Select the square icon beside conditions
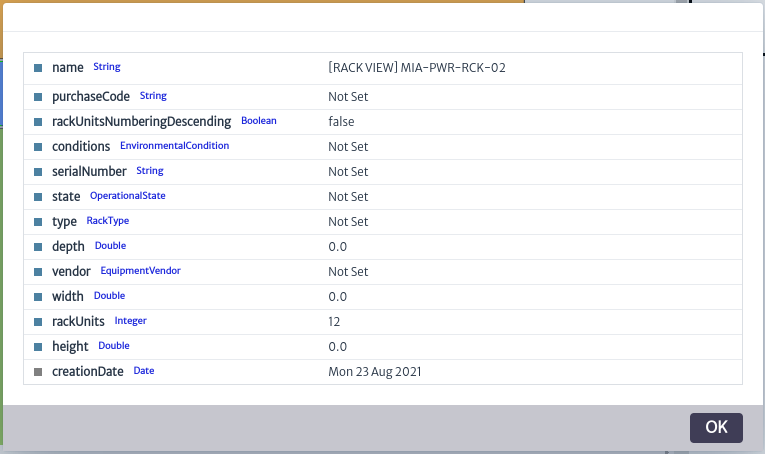This screenshot has width=765, height=454. (38, 147)
